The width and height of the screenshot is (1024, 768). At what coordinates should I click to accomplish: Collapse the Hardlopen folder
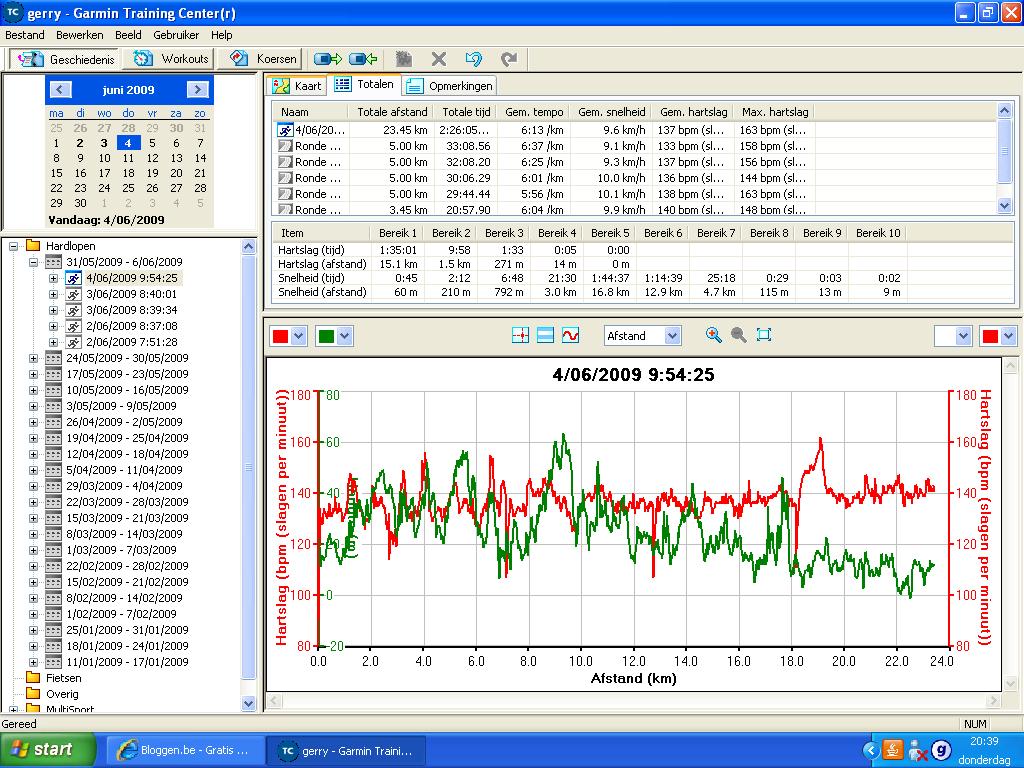pos(13,246)
